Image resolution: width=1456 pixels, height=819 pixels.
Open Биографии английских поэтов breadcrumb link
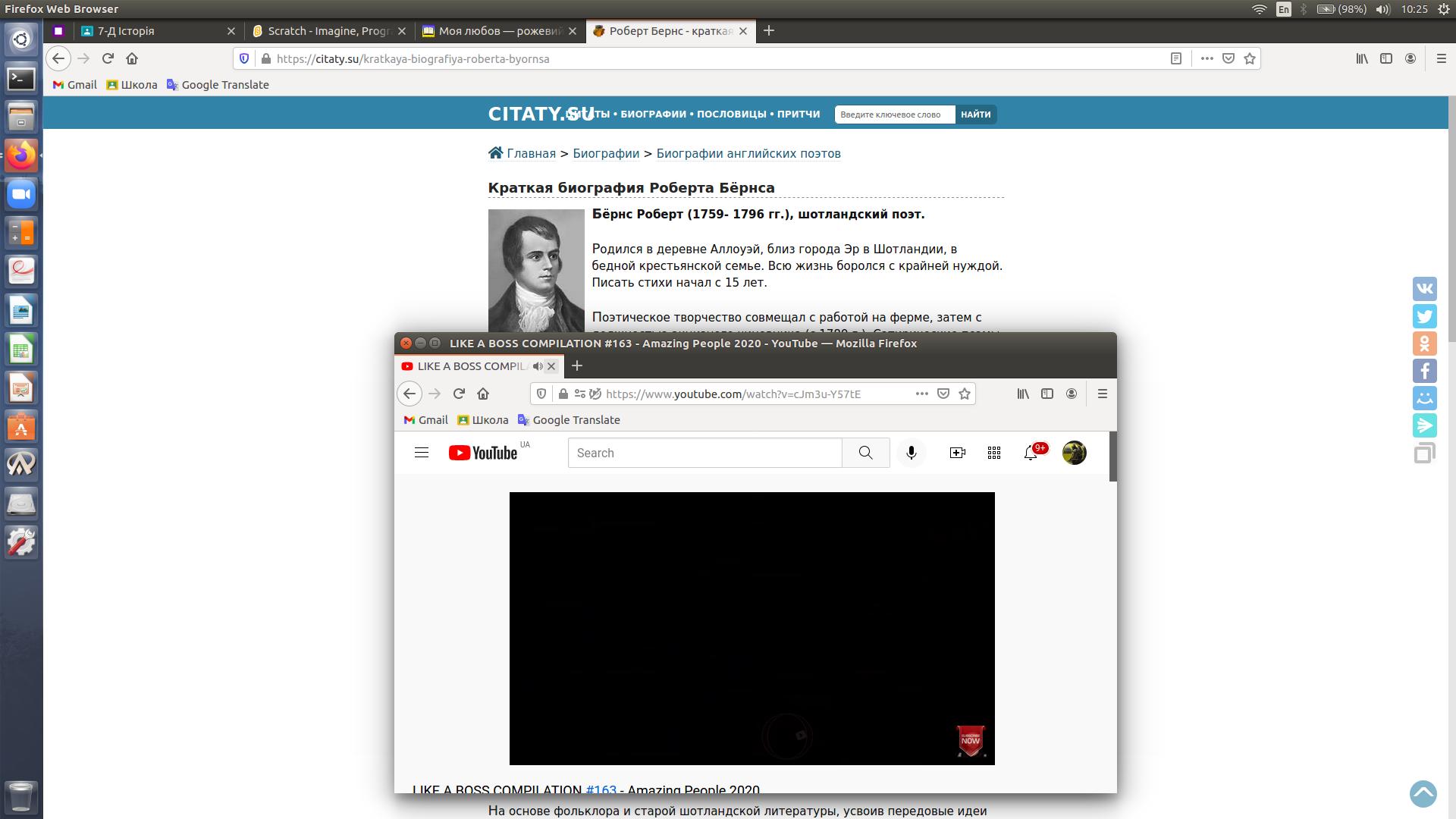[x=748, y=153]
